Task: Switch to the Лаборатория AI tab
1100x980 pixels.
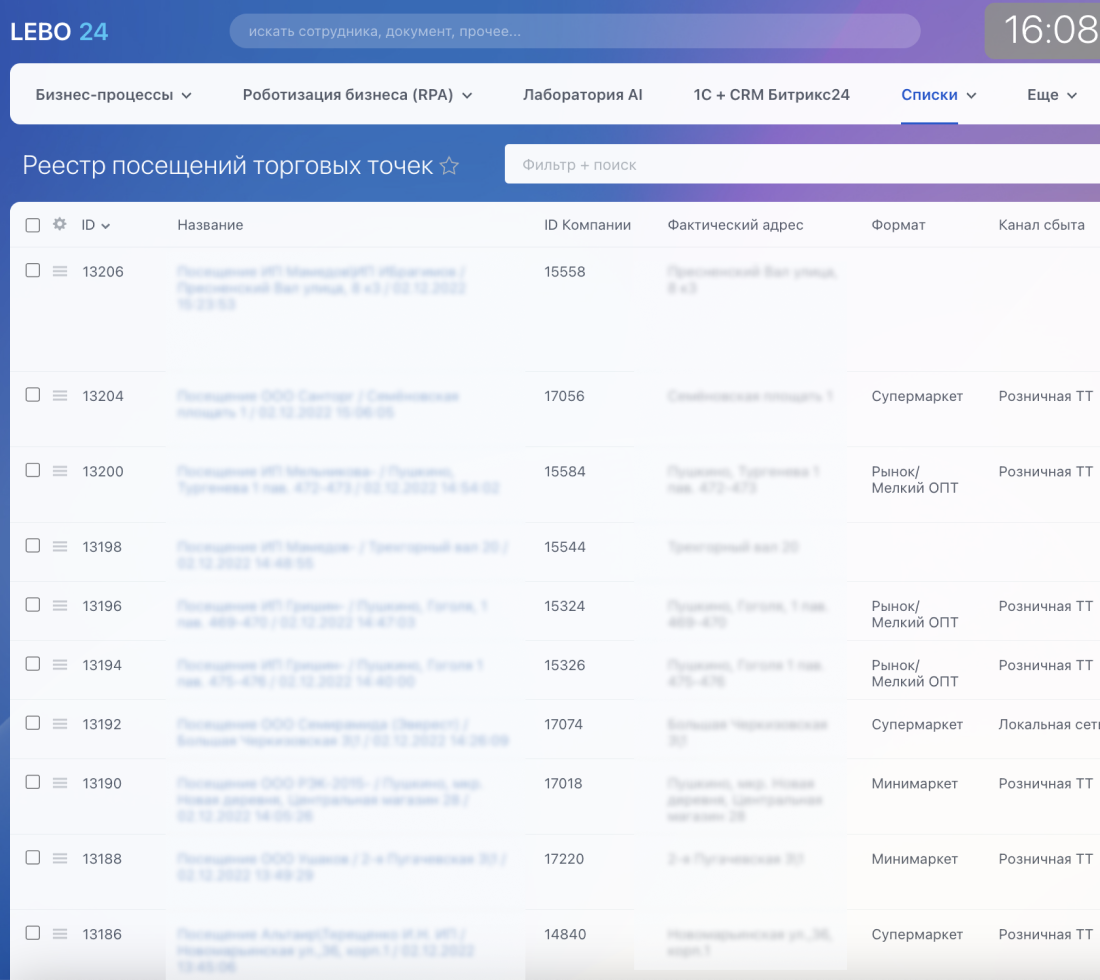Action: [x=582, y=95]
